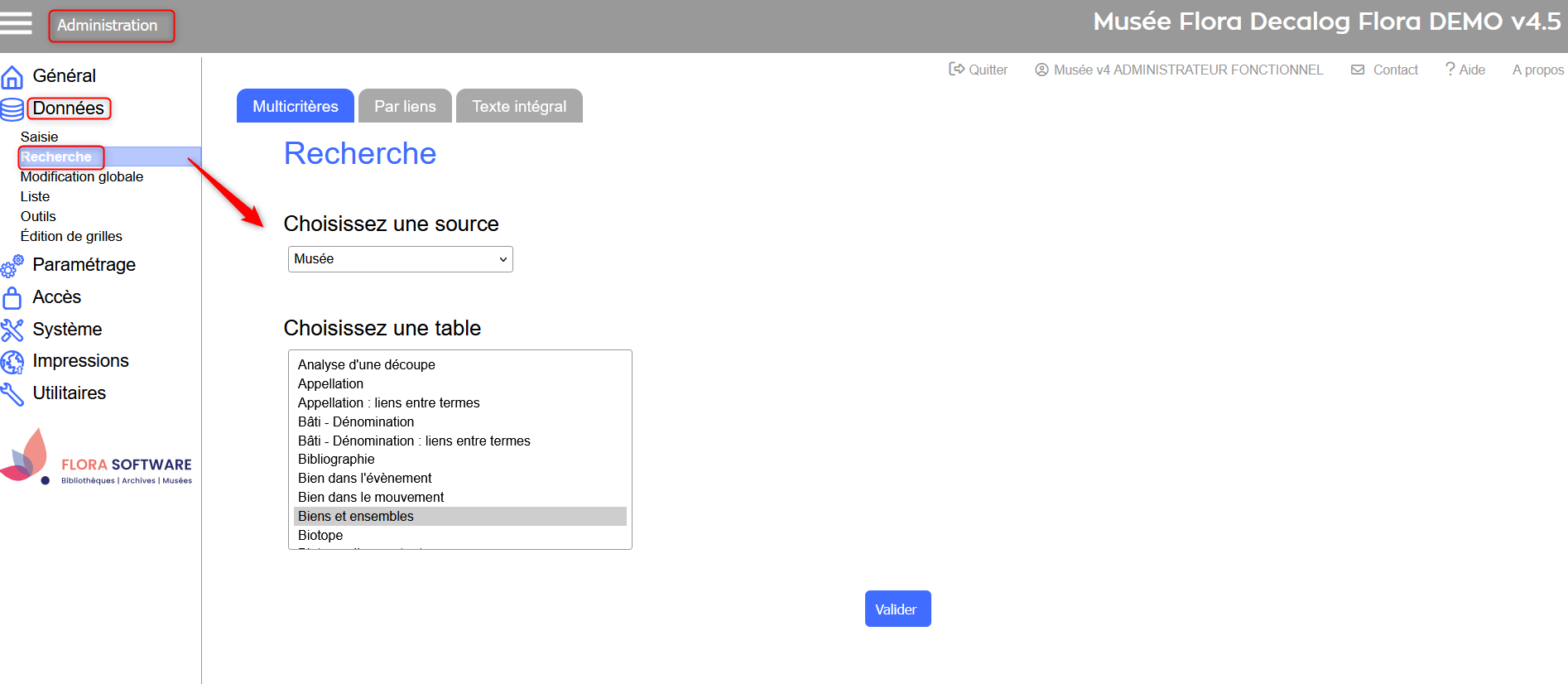The width and height of the screenshot is (1568, 684).
Task: Open Modification globale in sidebar
Action: [x=82, y=176]
